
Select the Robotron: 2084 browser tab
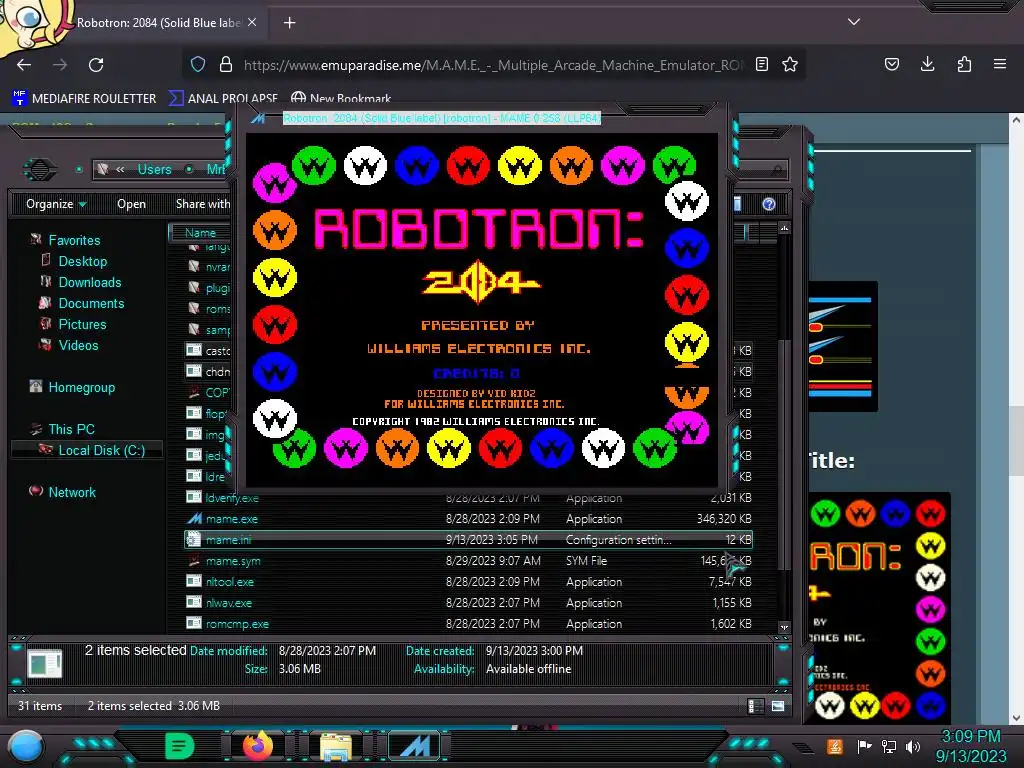pos(157,23)
